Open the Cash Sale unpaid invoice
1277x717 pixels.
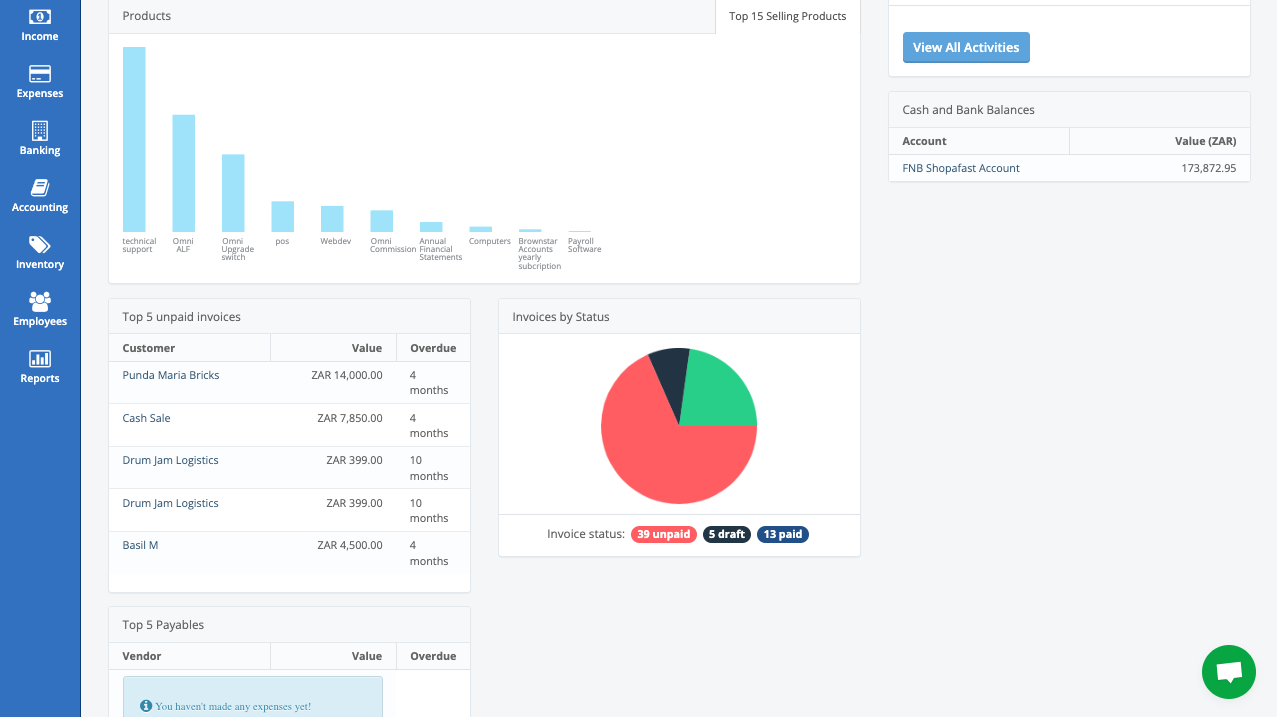click(146, 417)
